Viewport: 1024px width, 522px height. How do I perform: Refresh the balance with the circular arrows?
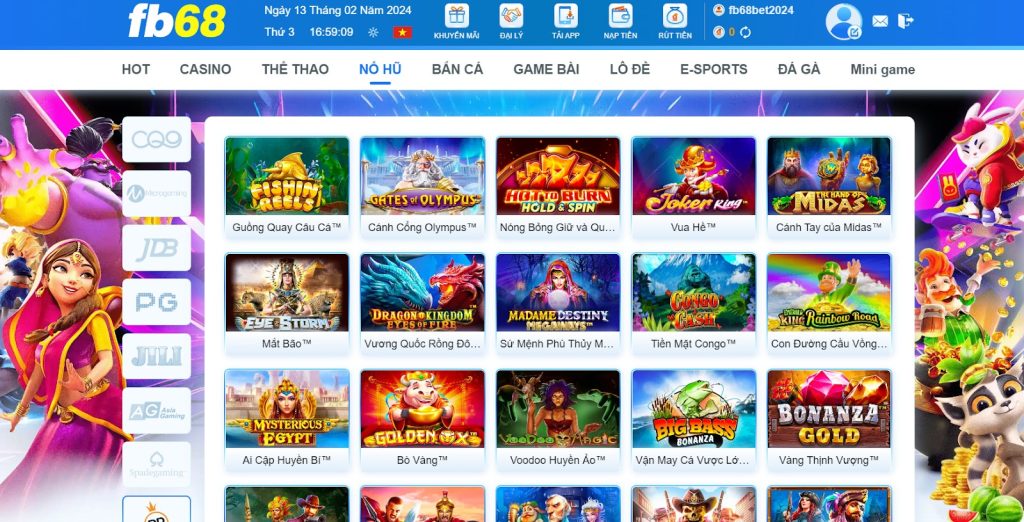(745, 32)
